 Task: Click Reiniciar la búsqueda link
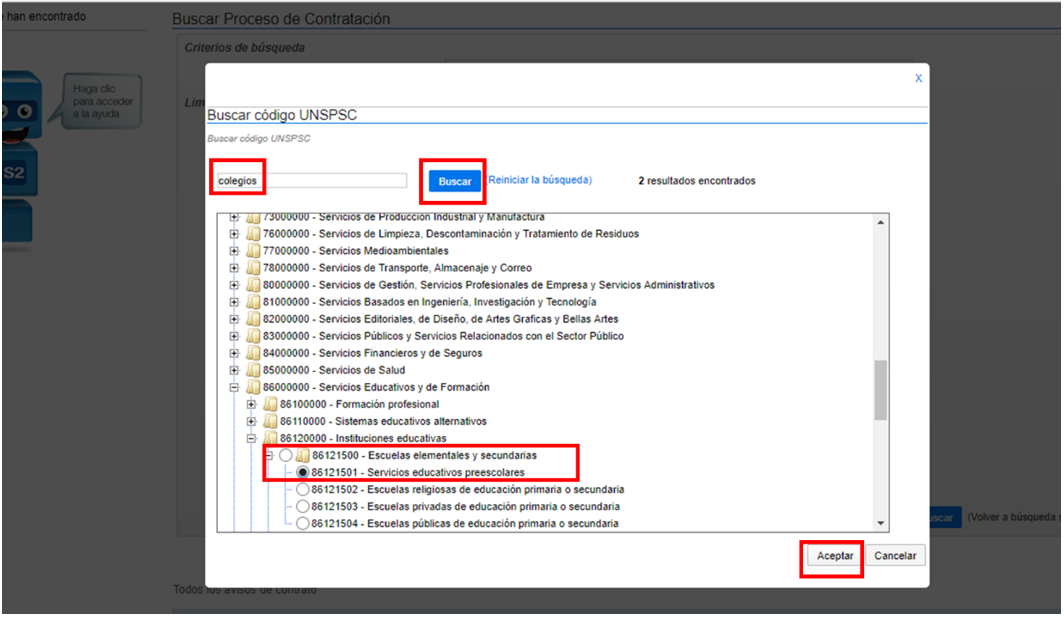coord(540,180)
